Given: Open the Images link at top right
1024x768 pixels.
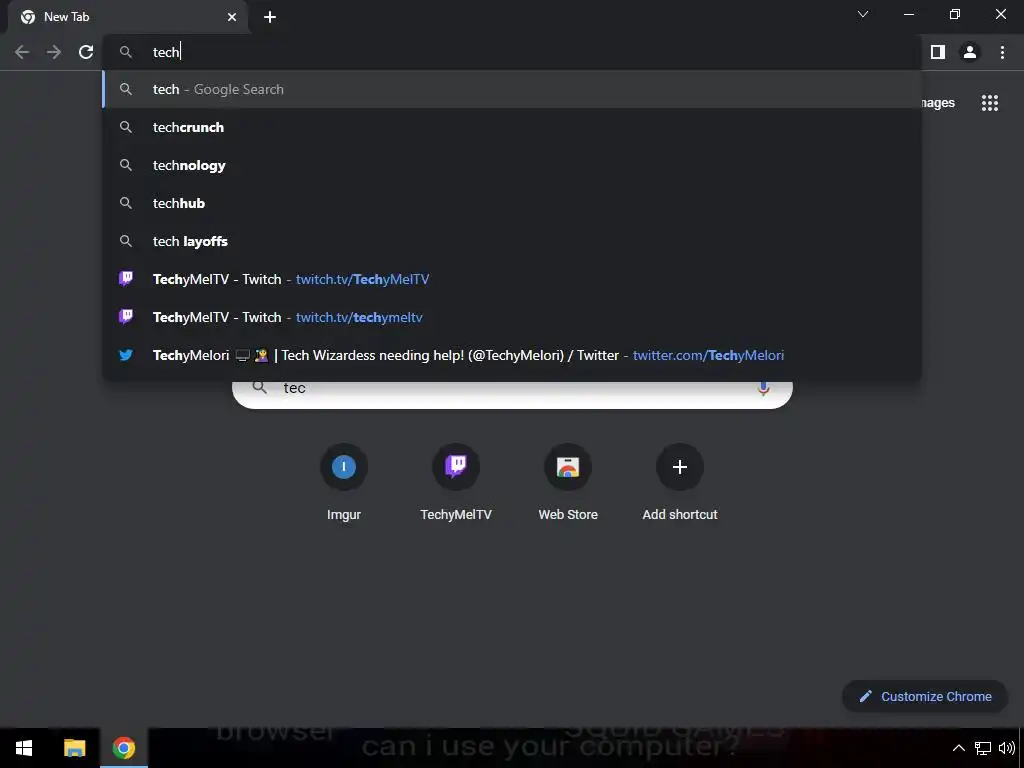Looking at the screenshot, I should click(938, 103).
